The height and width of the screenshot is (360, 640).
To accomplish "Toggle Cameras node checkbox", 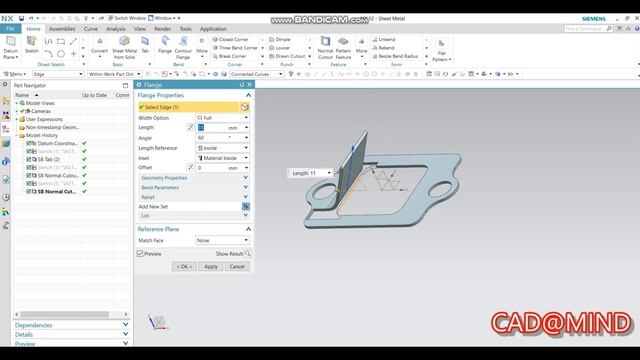I will click(23, 111).
